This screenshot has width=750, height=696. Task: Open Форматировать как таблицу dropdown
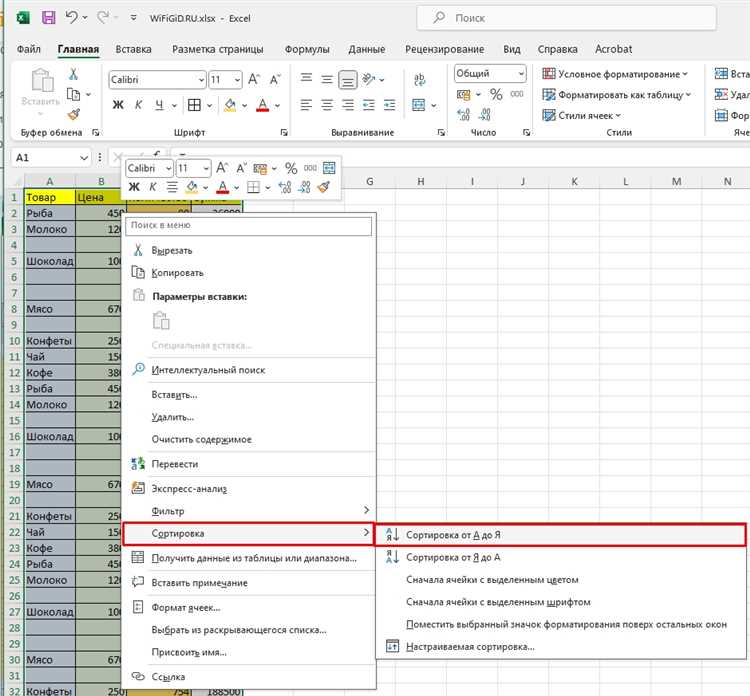click(617, 95)
